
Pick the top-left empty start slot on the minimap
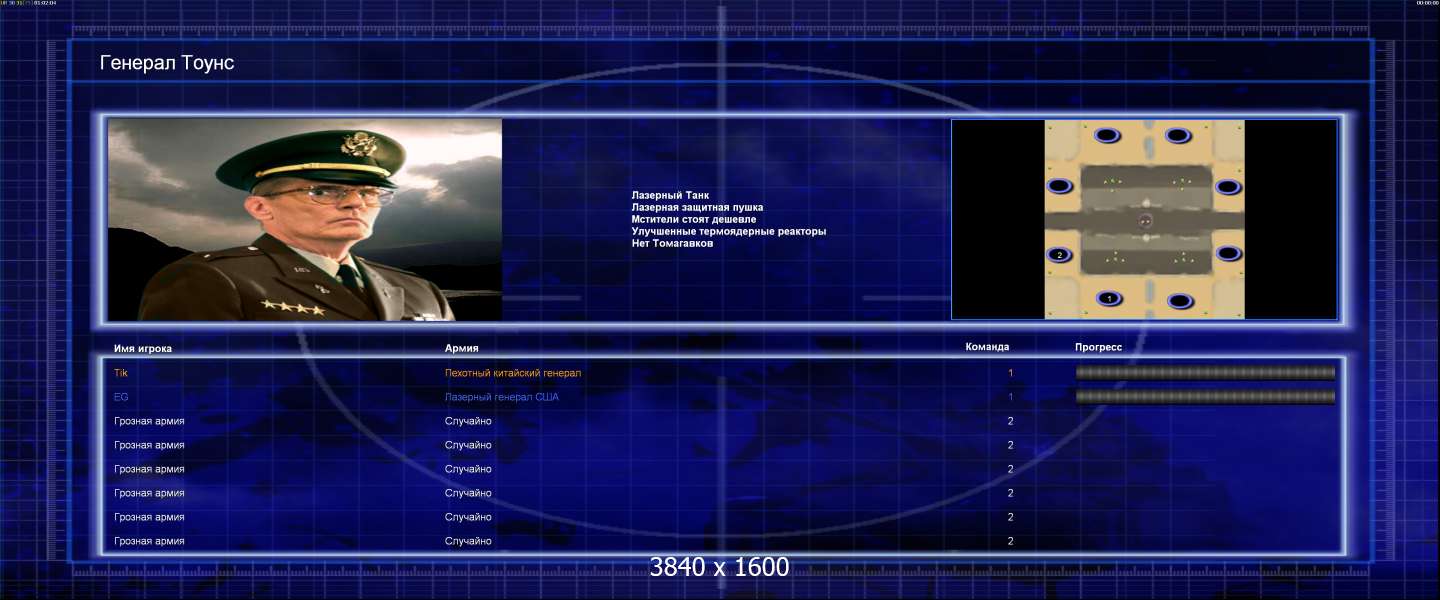1107,135
